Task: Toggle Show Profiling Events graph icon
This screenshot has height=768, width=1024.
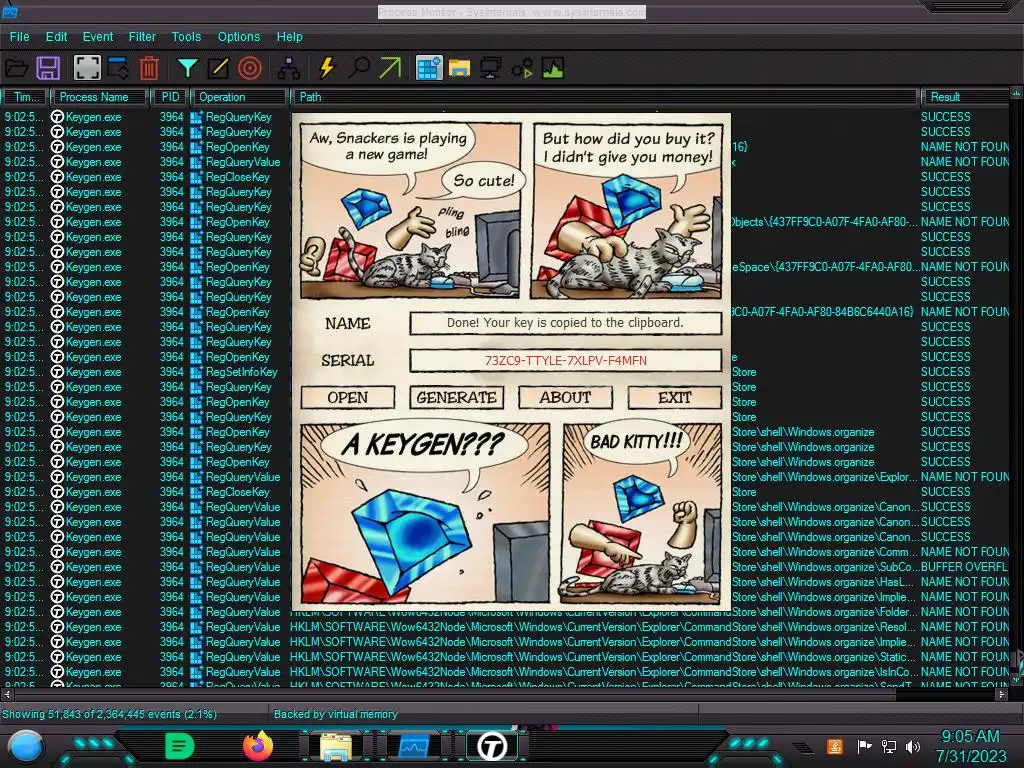Action: [x=552, y=68]
